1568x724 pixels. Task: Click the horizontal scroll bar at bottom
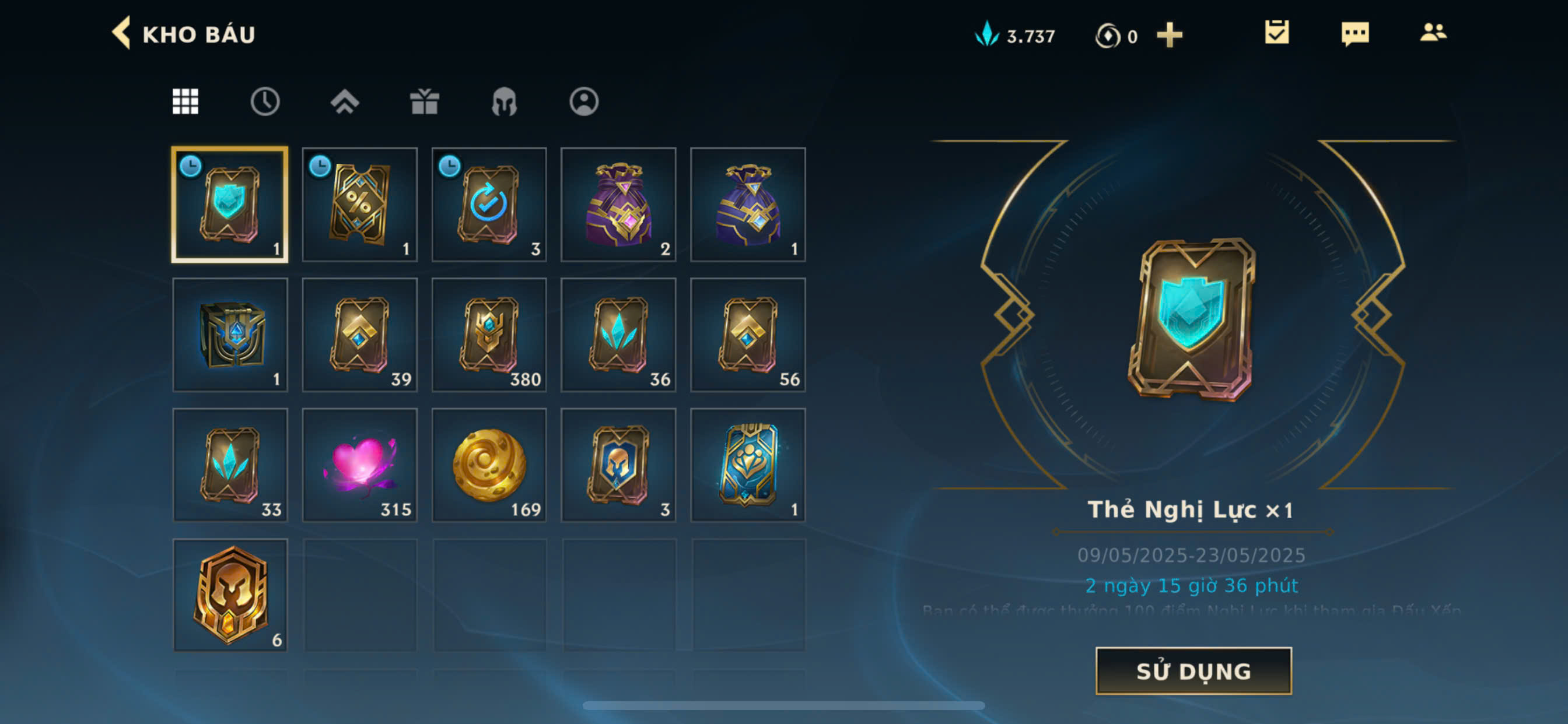point(783,706)
